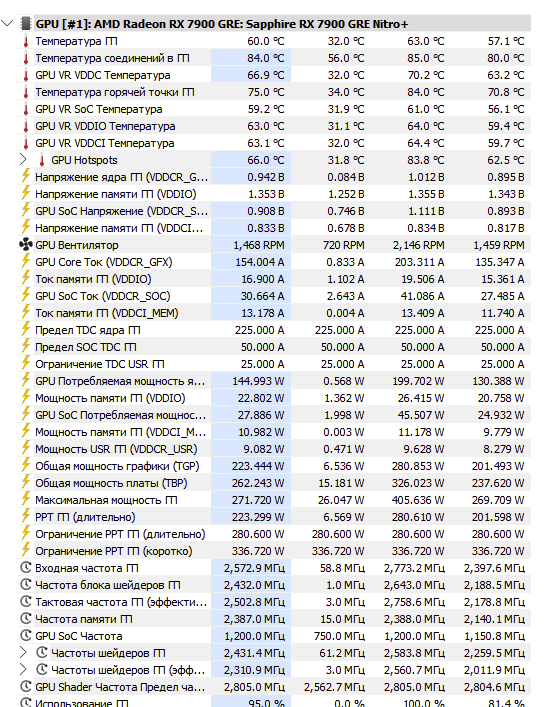Click thermometer icon beside Температура горячей точки ГП

click(x=26, y=92)
